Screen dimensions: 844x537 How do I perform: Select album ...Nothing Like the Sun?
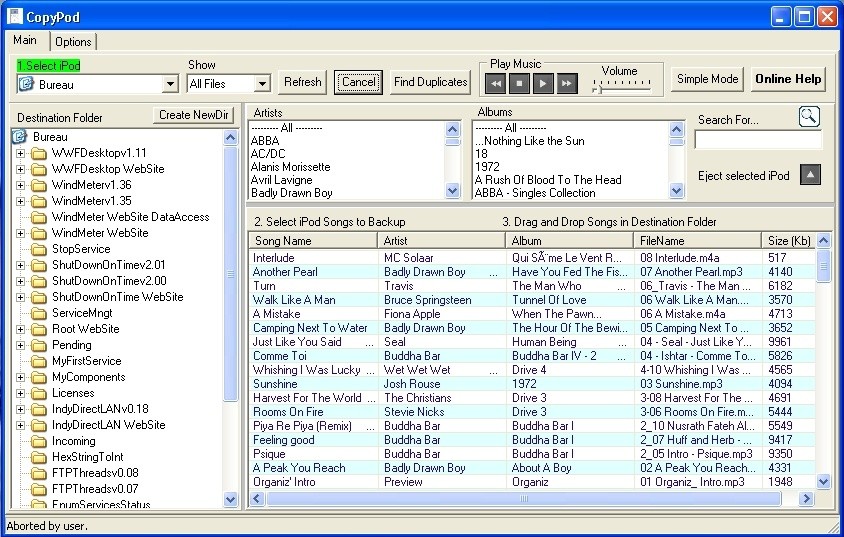coord(530,141)
